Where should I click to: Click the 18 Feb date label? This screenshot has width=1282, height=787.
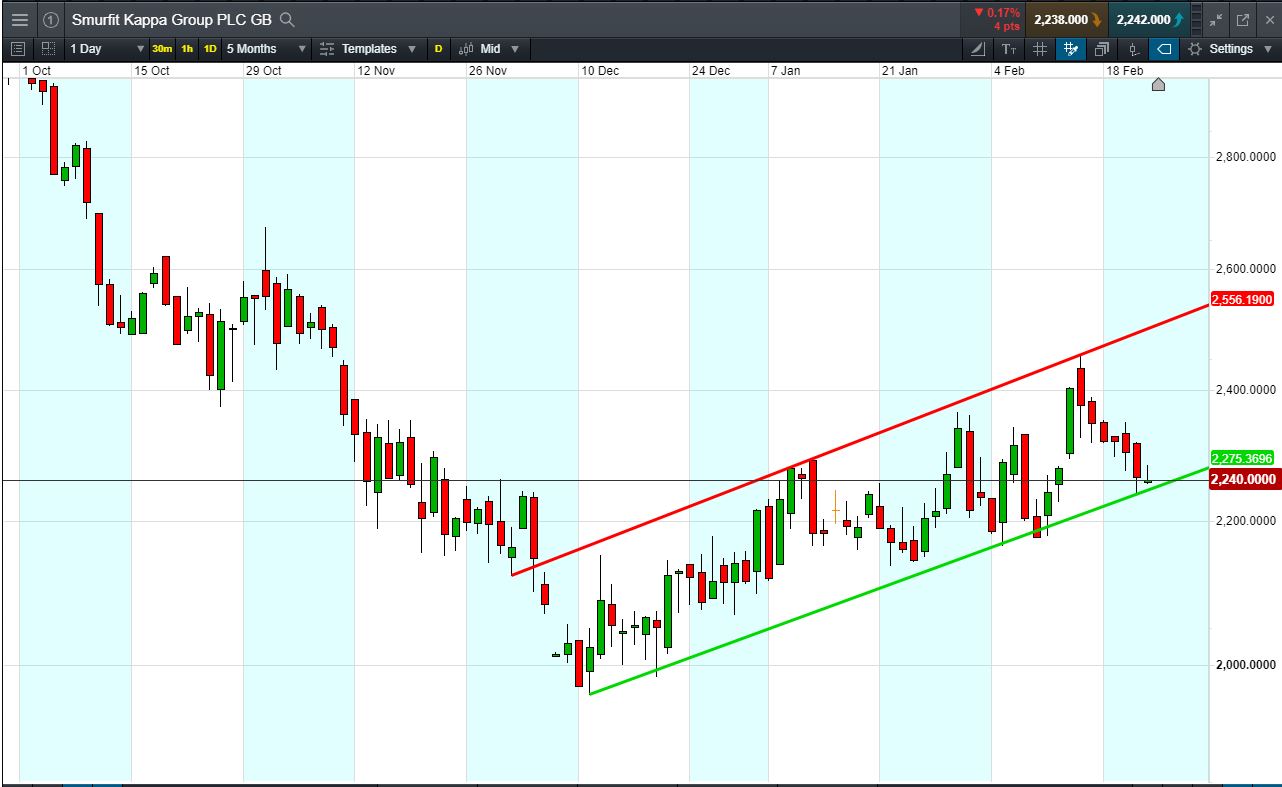(1125, 71)
